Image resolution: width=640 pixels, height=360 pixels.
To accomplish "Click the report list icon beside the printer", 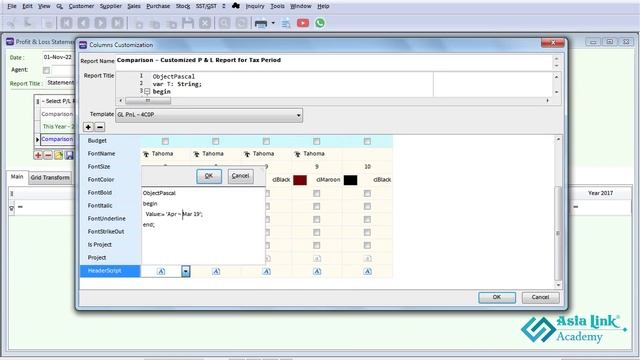I will point(286,23).
